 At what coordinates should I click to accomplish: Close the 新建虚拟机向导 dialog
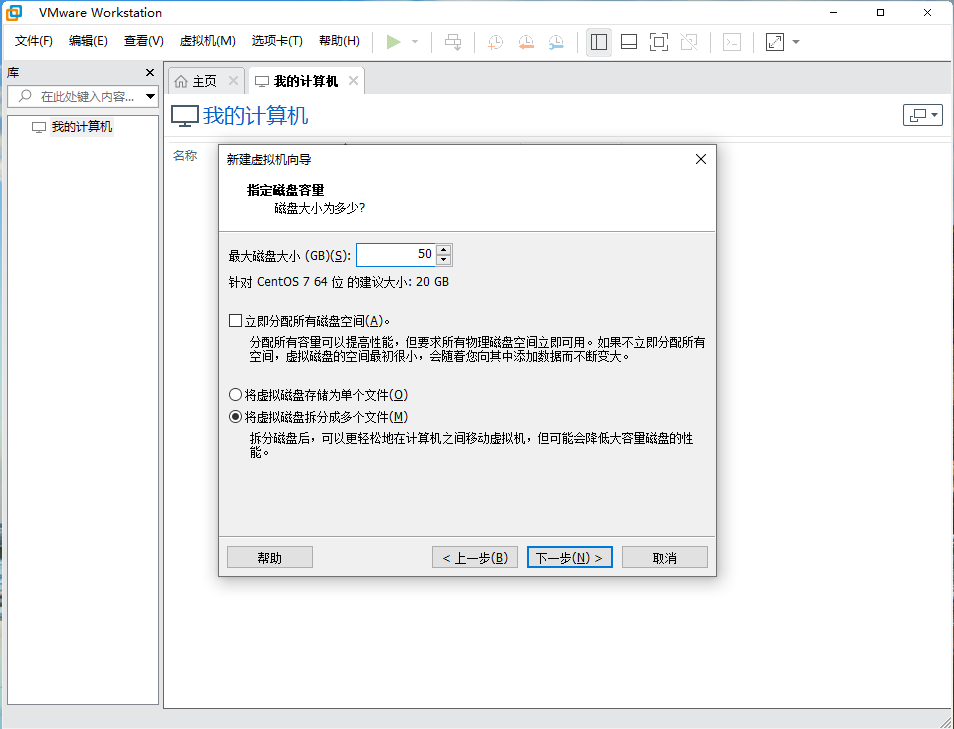700,159
